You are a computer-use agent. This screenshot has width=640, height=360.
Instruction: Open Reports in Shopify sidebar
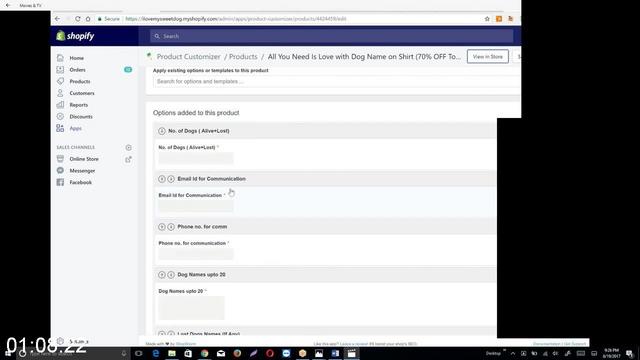78,105
